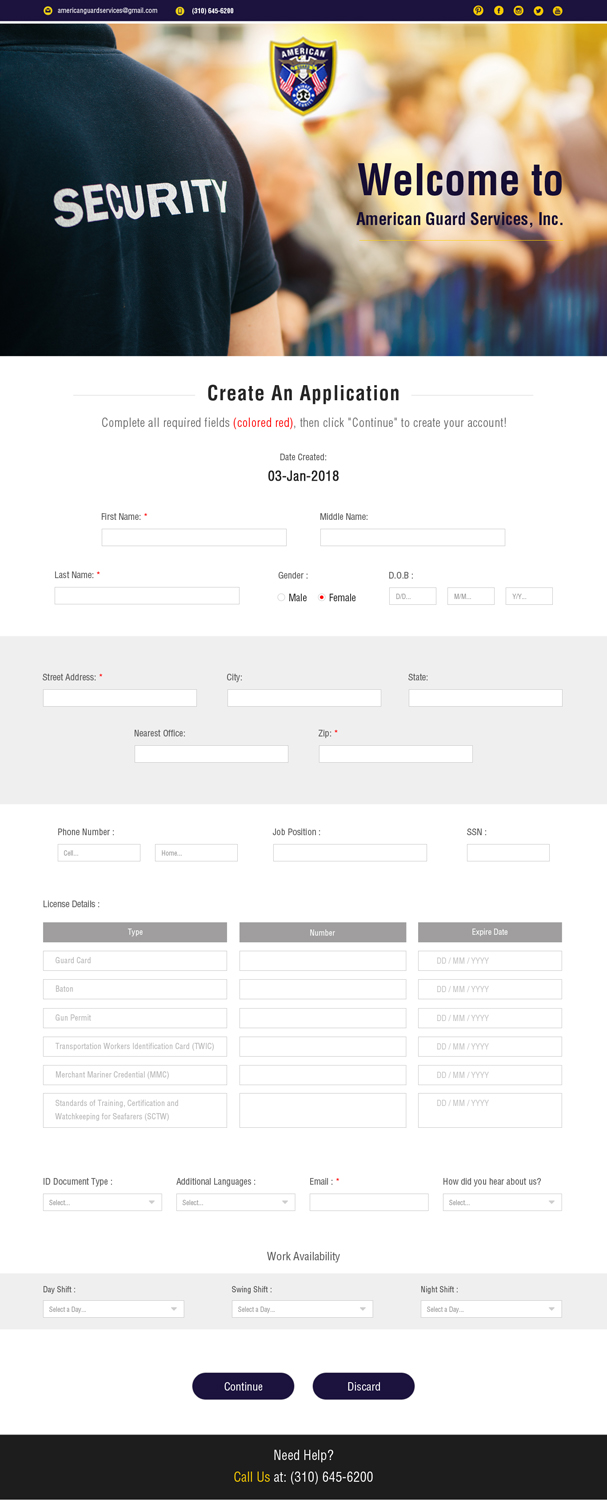Open the Swing Shift day selector
The width and height of the screenshot is (607, 1500).
(302, 1309)
